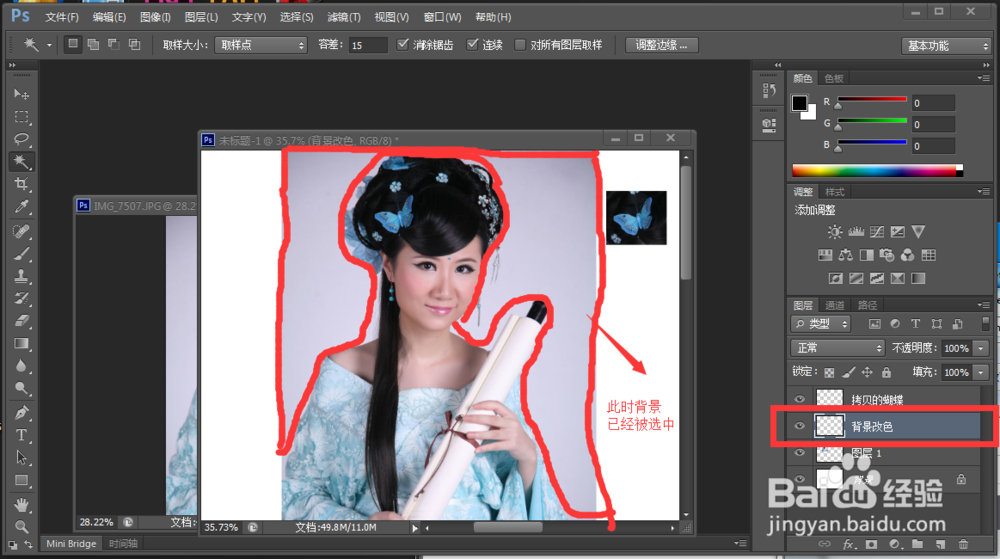Viewport: 1000px width, 559px height.
Task: Click the foreground color swatch
Action: pyautogui.click(x=799, y=103)
